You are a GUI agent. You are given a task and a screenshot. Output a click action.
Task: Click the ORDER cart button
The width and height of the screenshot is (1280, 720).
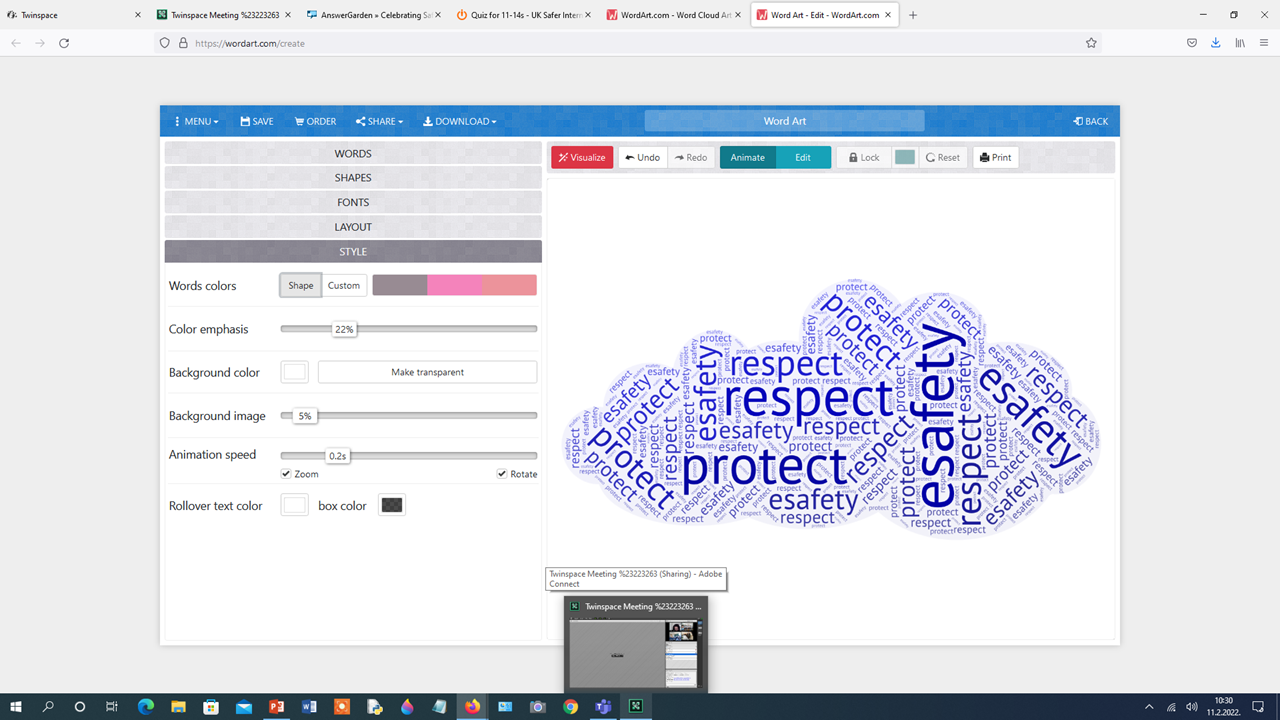[315, 121]
